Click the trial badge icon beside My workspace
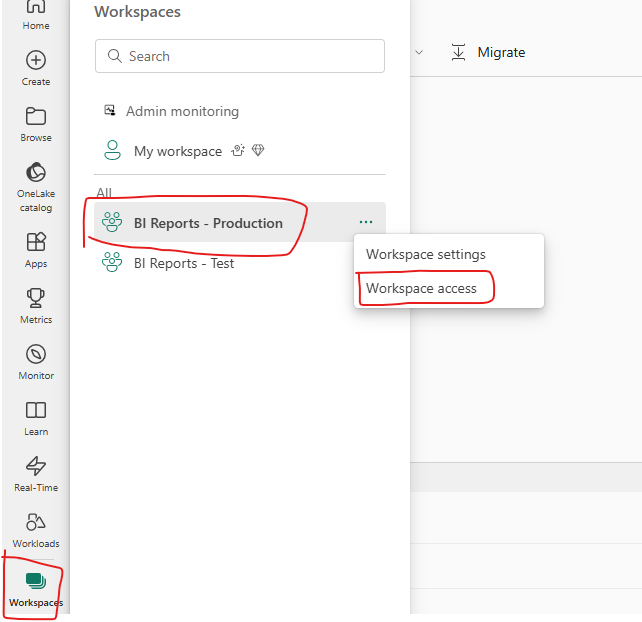 coord(238,150)
